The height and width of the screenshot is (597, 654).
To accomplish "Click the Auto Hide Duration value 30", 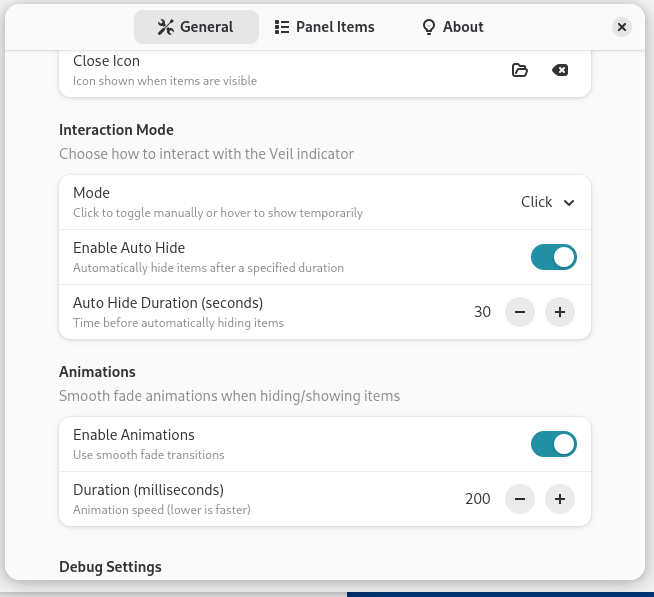I will pos(482,312).
